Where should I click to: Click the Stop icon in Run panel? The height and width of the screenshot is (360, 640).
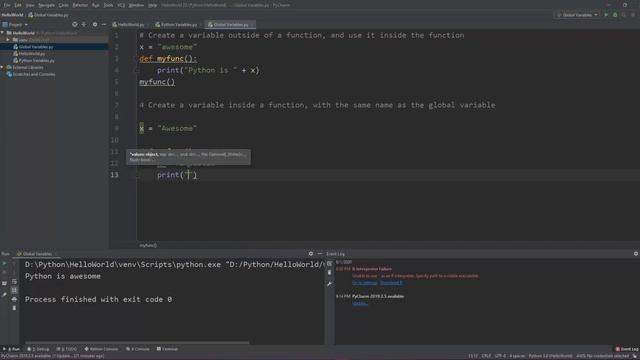tap(4, 273)
